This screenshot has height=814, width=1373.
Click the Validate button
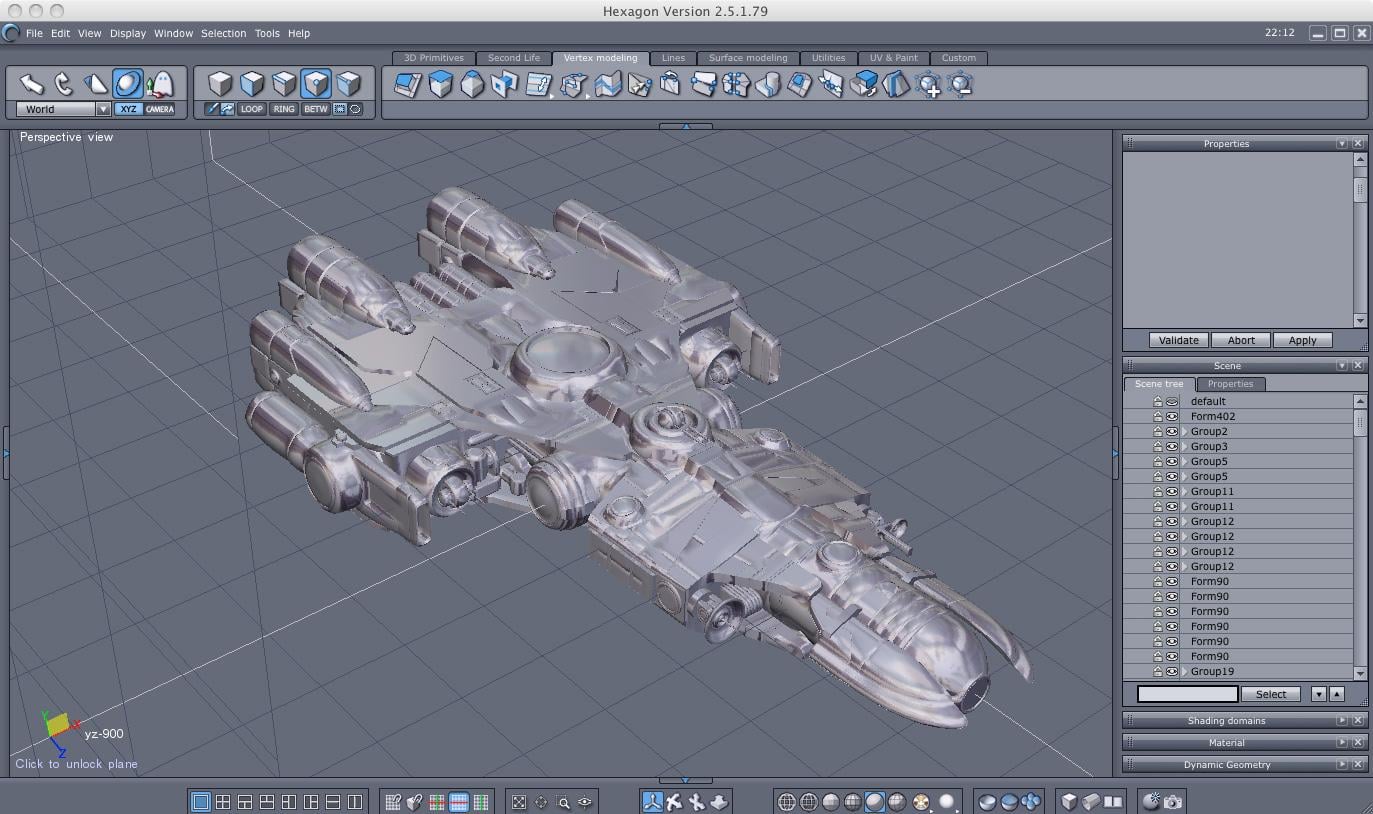[1178, 340]
